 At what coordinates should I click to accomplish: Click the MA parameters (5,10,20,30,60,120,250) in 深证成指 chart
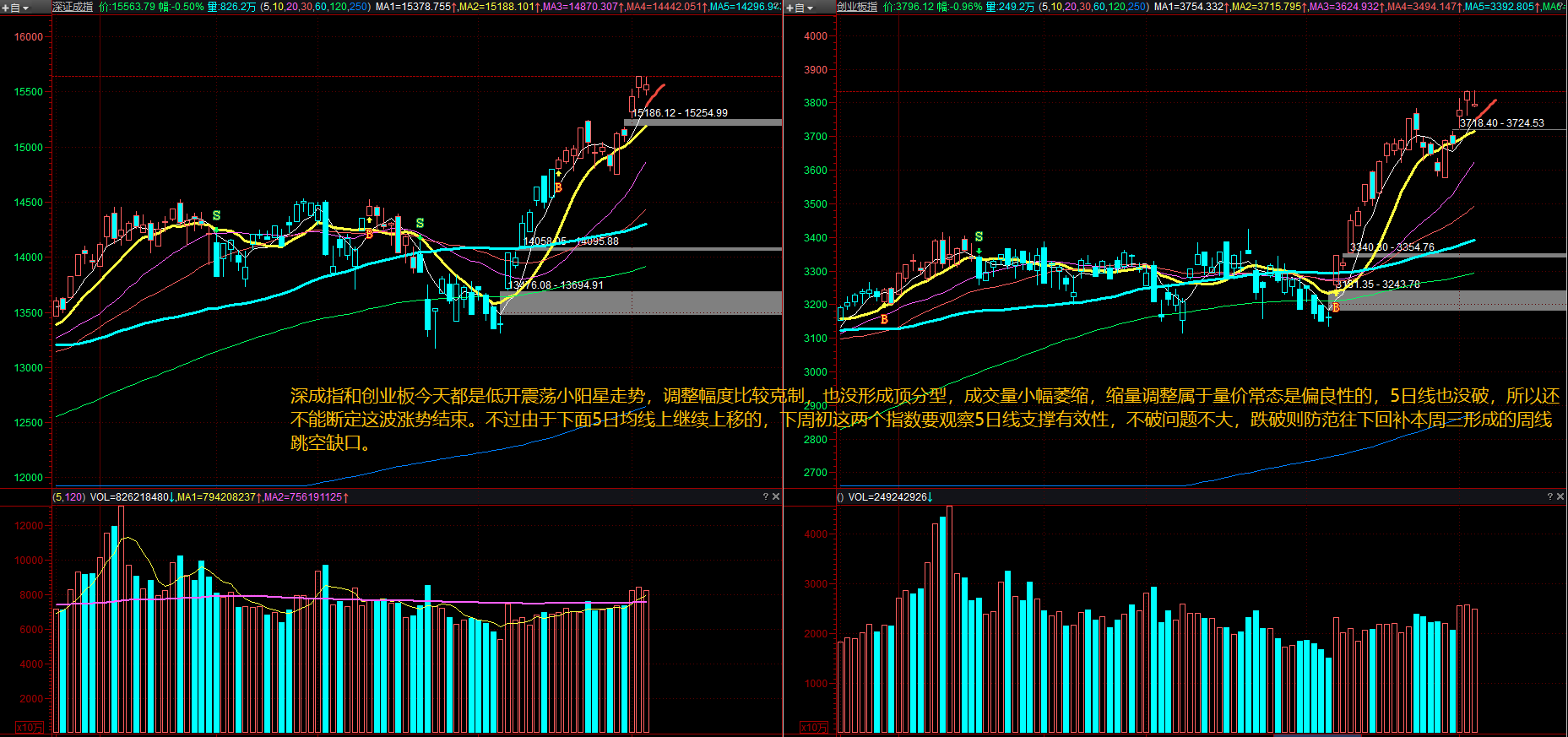click(x=315, y=7)
